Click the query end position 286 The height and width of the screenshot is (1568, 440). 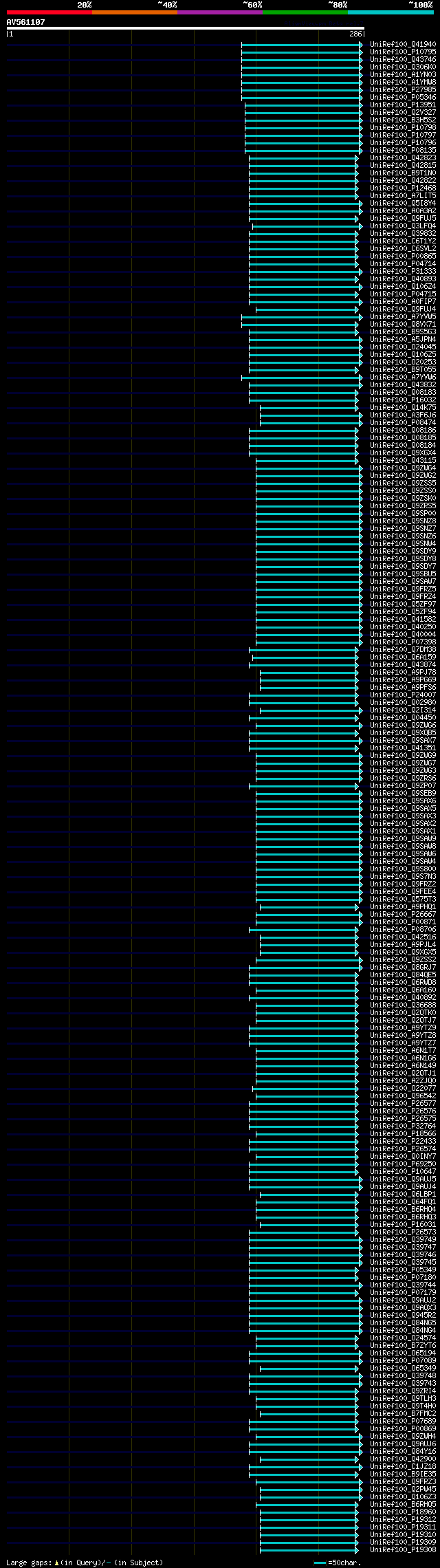(355, 34)
